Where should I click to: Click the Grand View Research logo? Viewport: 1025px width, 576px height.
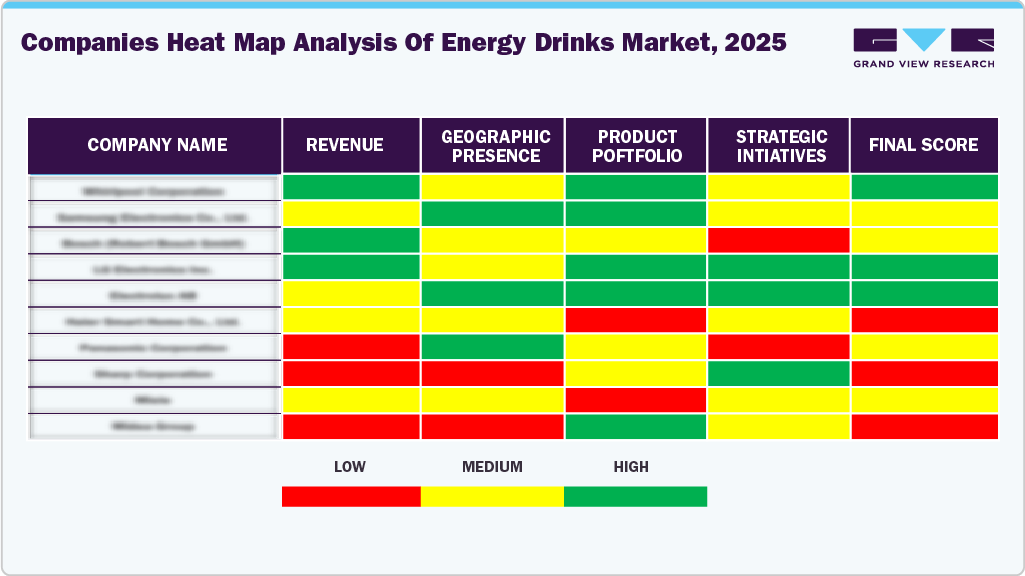tap(924, 48)
